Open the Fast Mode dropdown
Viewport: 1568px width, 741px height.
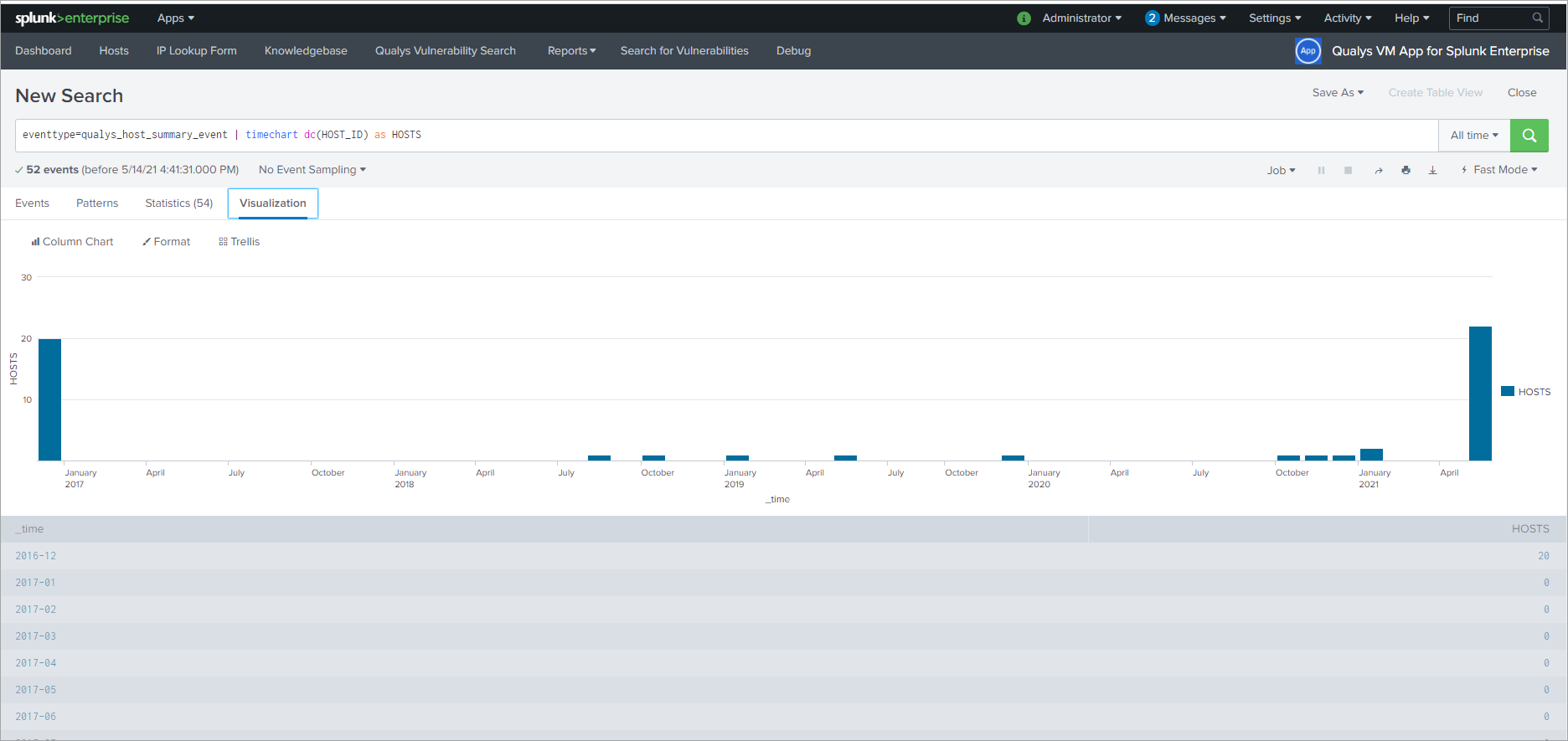click(1499, 170)
